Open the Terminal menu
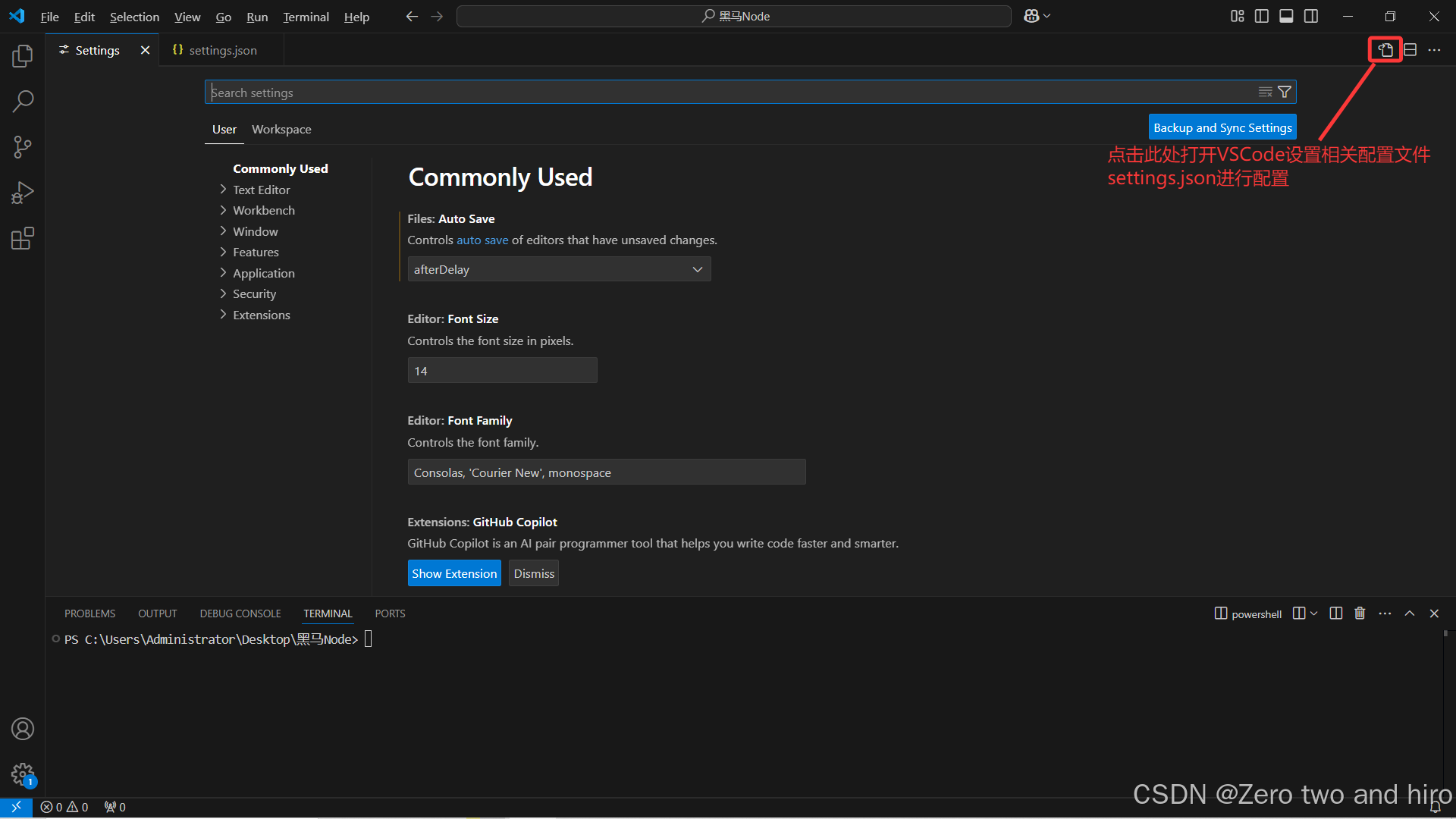The image size is (1456, 819). click(306, 17)
